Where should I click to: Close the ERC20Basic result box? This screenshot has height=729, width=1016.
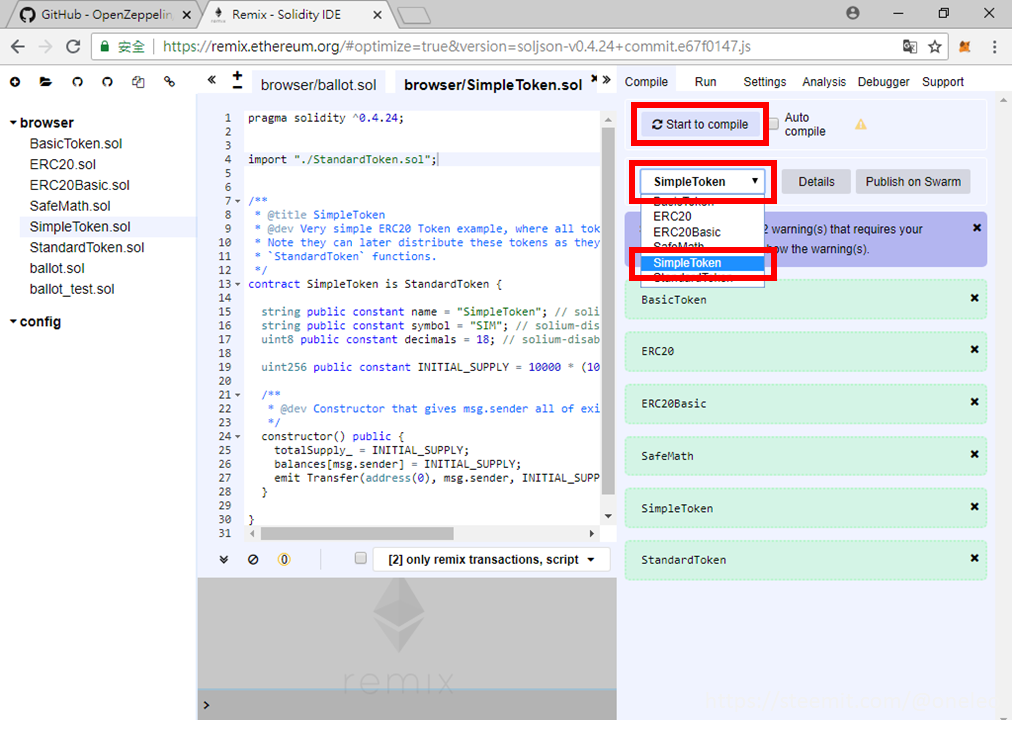(974, 402)
